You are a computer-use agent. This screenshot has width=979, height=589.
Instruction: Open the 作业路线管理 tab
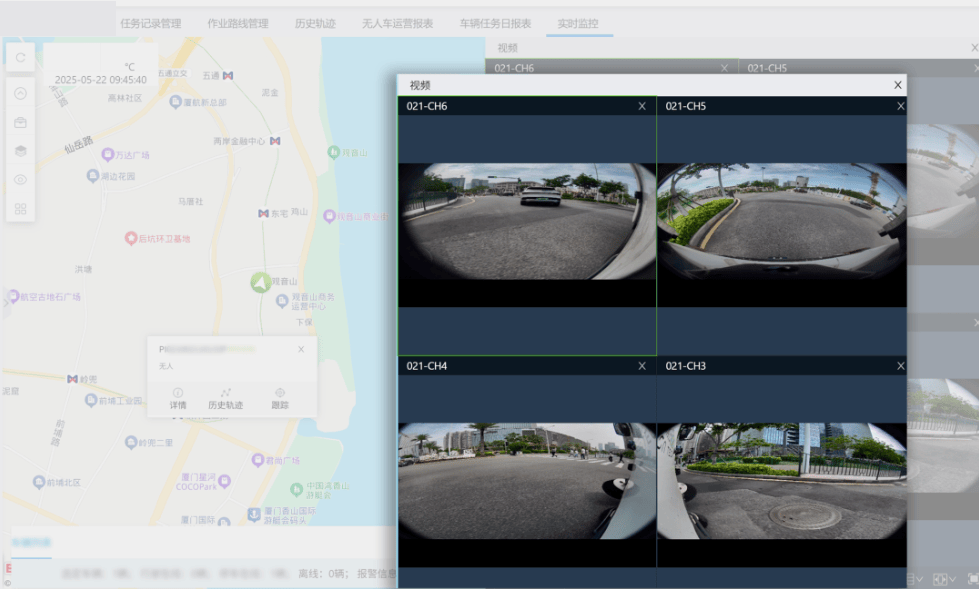238,23
